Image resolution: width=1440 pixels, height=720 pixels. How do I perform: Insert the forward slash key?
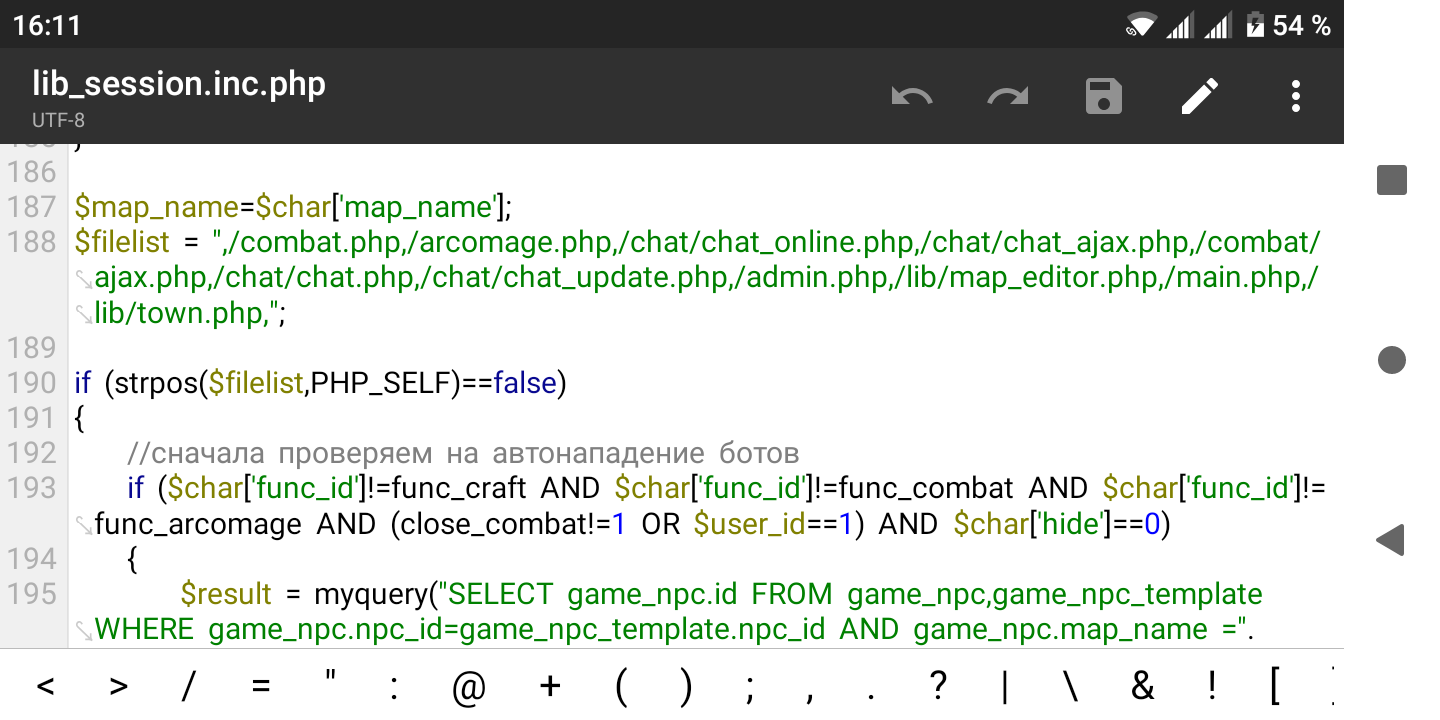click(188, 686)
